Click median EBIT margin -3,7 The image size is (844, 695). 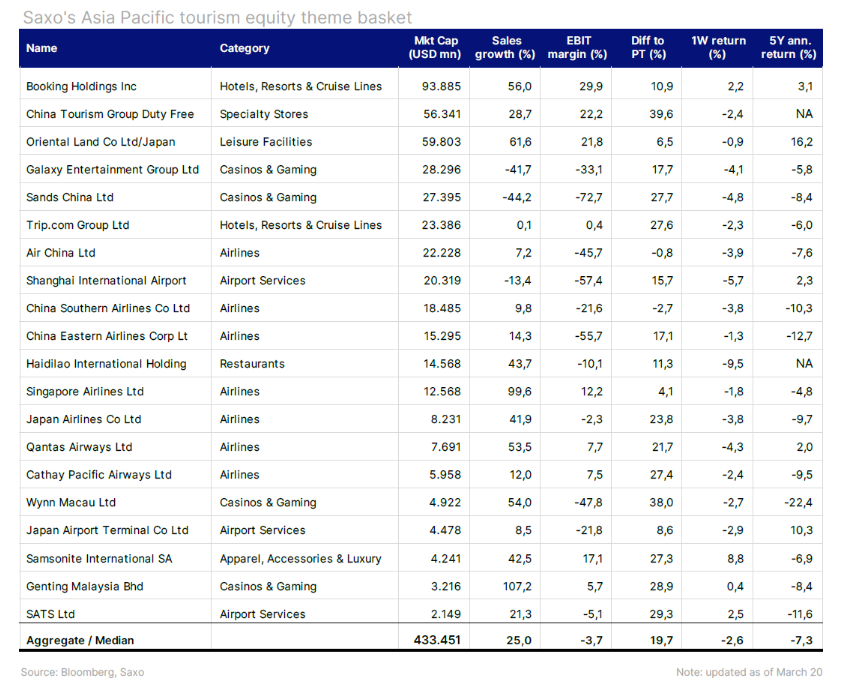[x=591, y=640]
